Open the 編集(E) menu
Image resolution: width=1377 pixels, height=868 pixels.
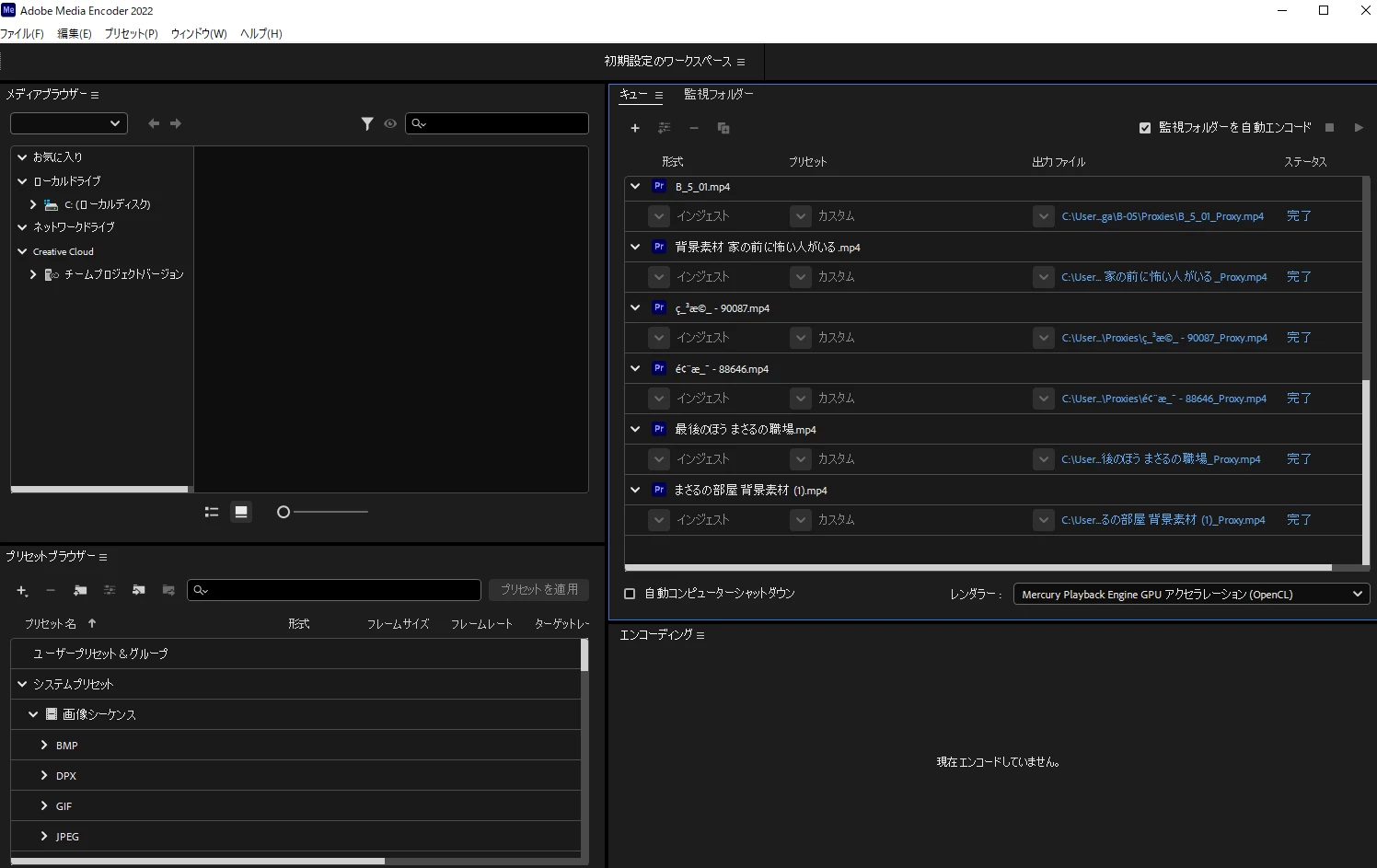(75, 33)
